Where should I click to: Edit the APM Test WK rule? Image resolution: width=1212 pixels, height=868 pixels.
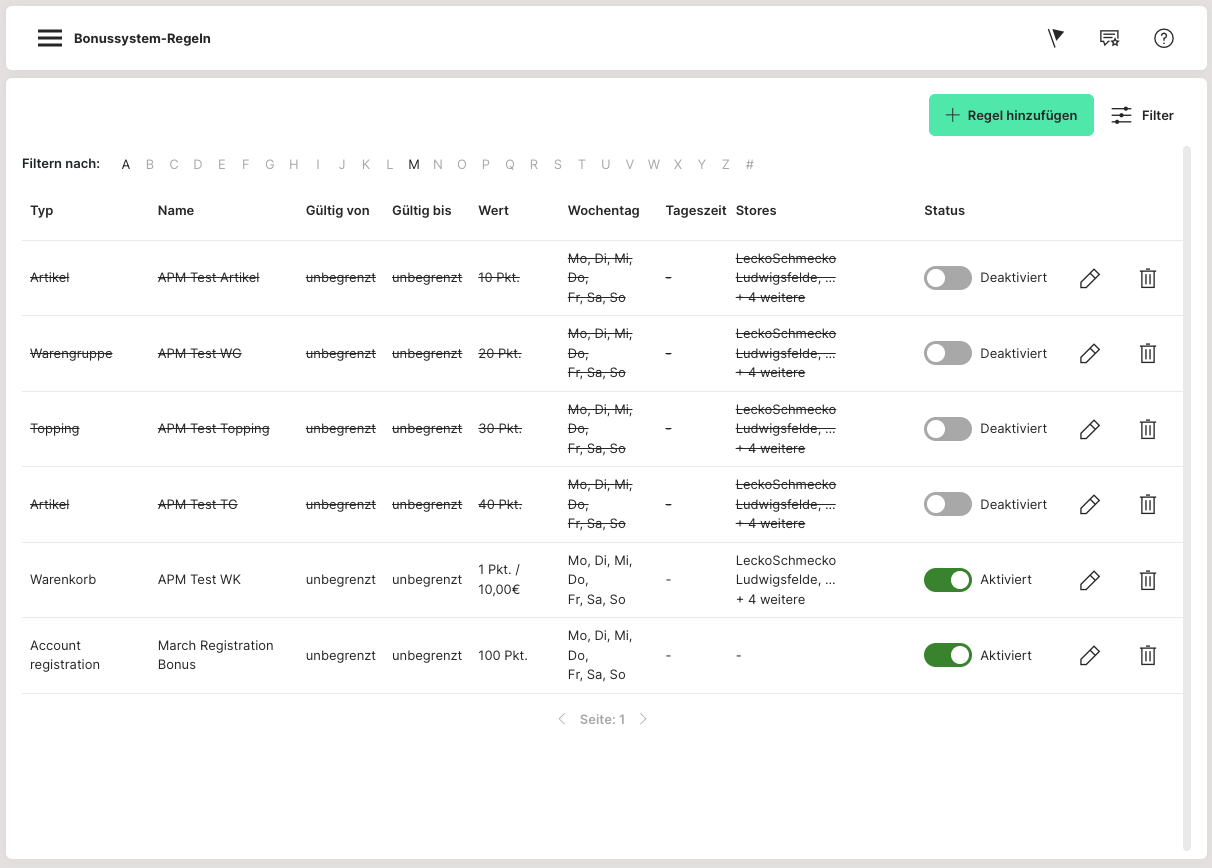pyautogui.click(x=1090, y=580)
